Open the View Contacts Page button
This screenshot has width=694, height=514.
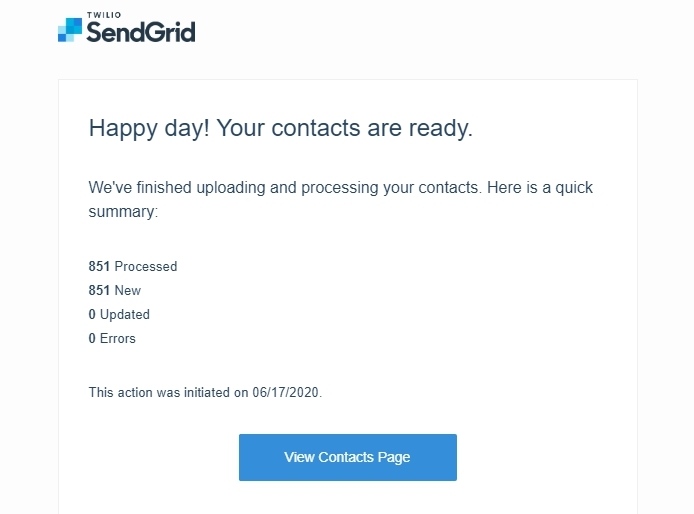347,457
